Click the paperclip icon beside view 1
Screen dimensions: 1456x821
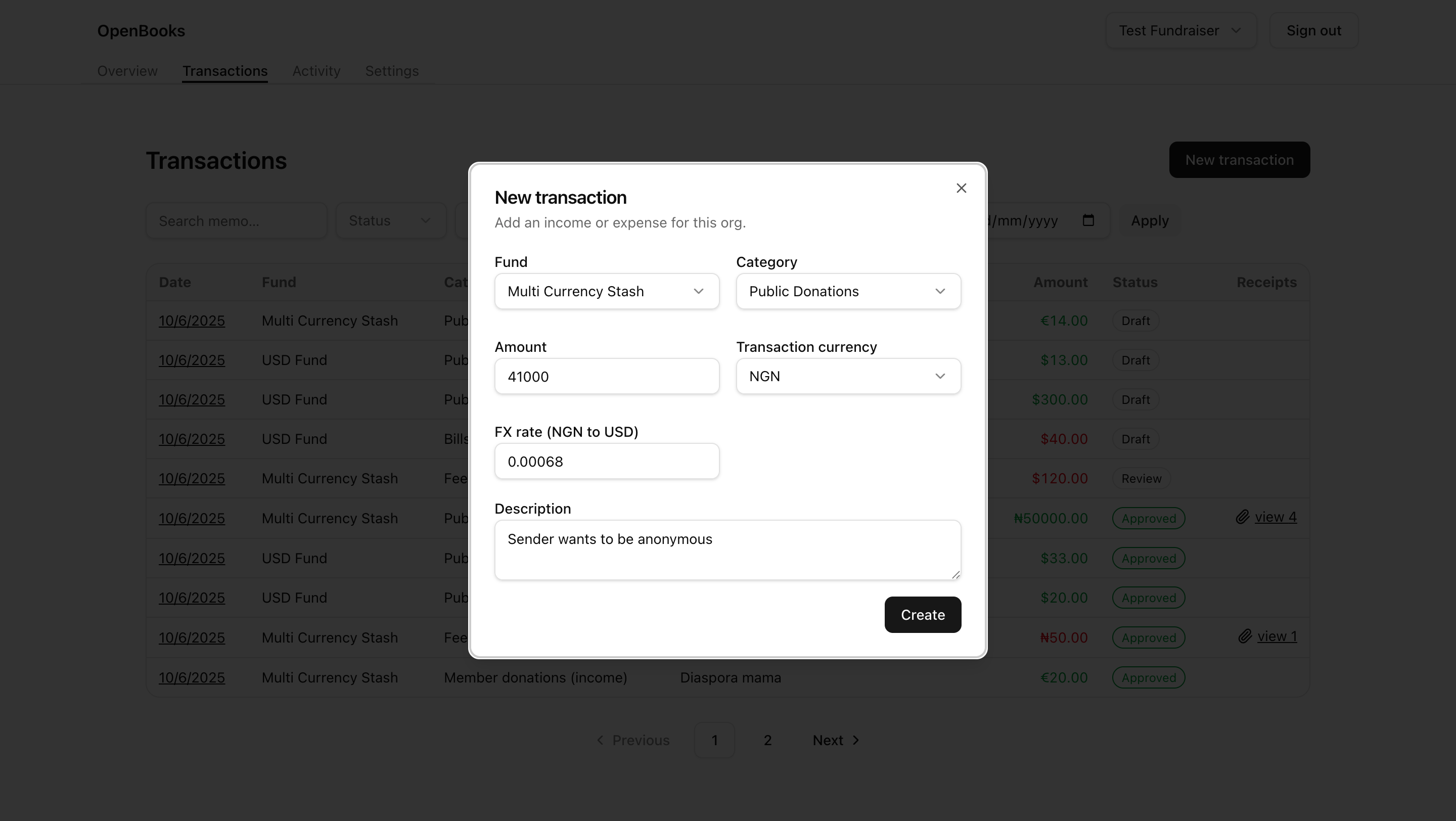(x=1244, y=636)
